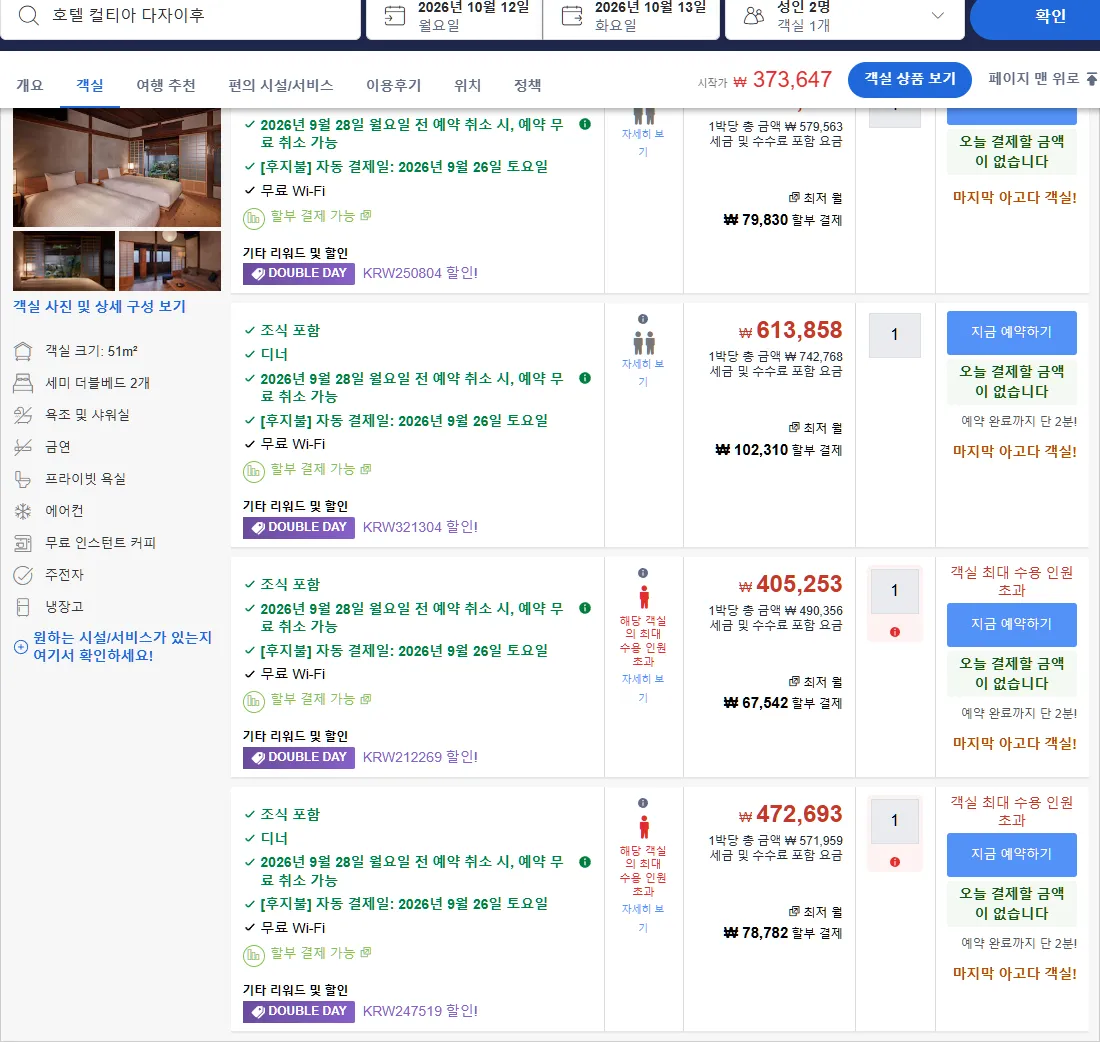The width and height of the screenshot is (1100, 1042).
Task: Click 지금 예약하기 for ₩405,253 offer
Action: click(x=1011, y=624)
